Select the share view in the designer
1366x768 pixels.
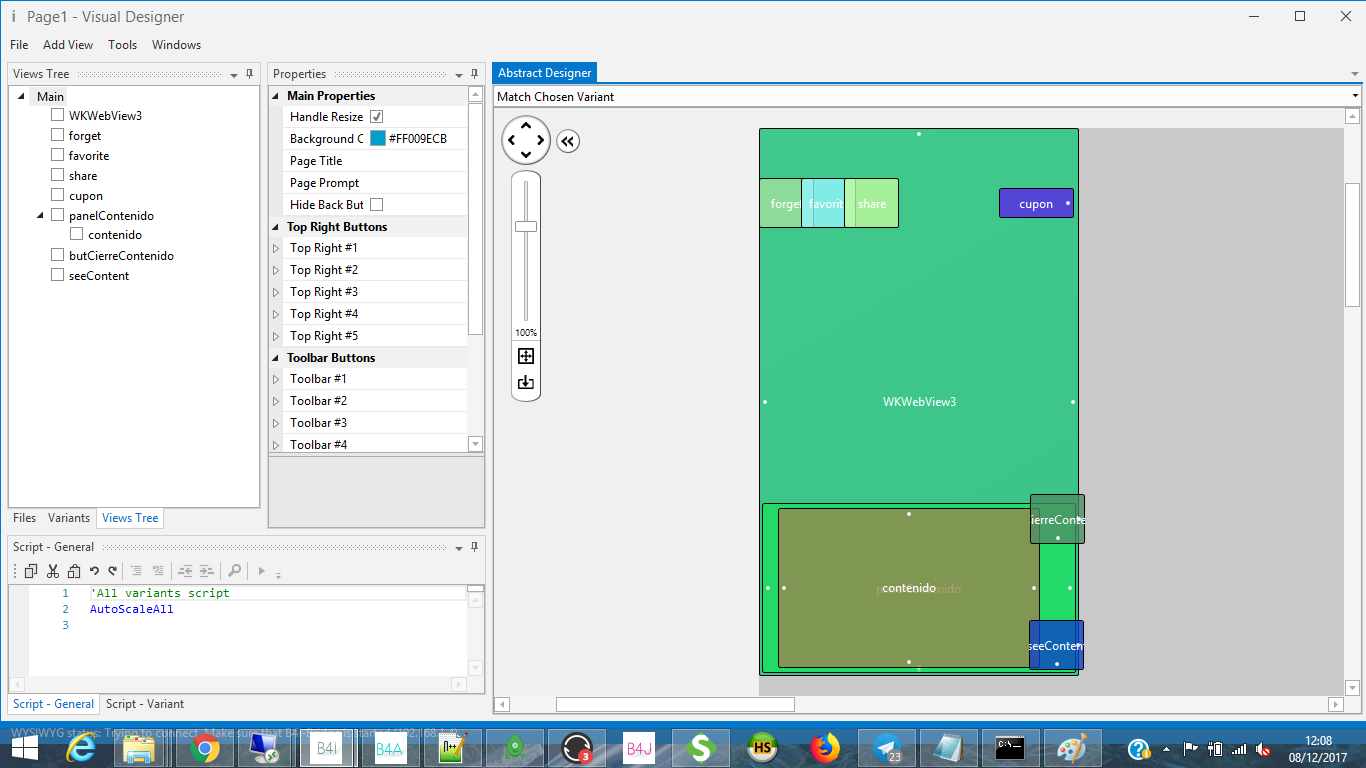pos(872,204)
